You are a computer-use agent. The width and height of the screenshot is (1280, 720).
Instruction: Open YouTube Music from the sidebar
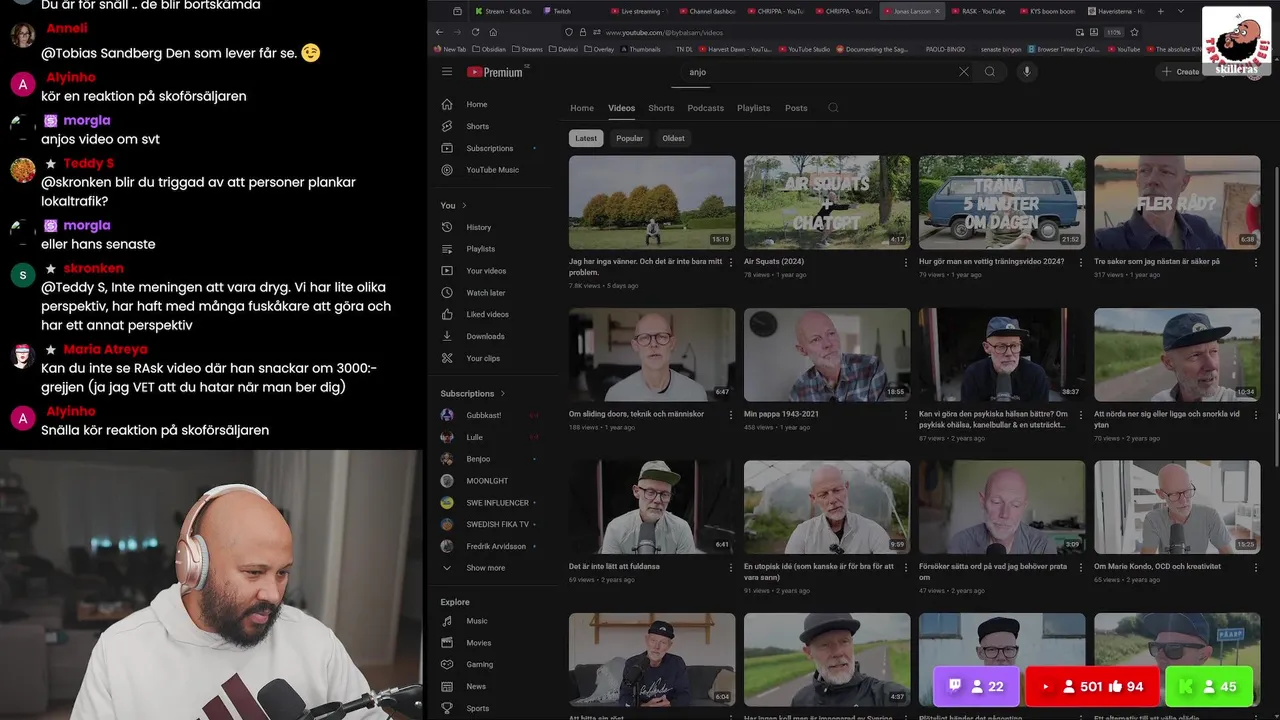(492, 170)
